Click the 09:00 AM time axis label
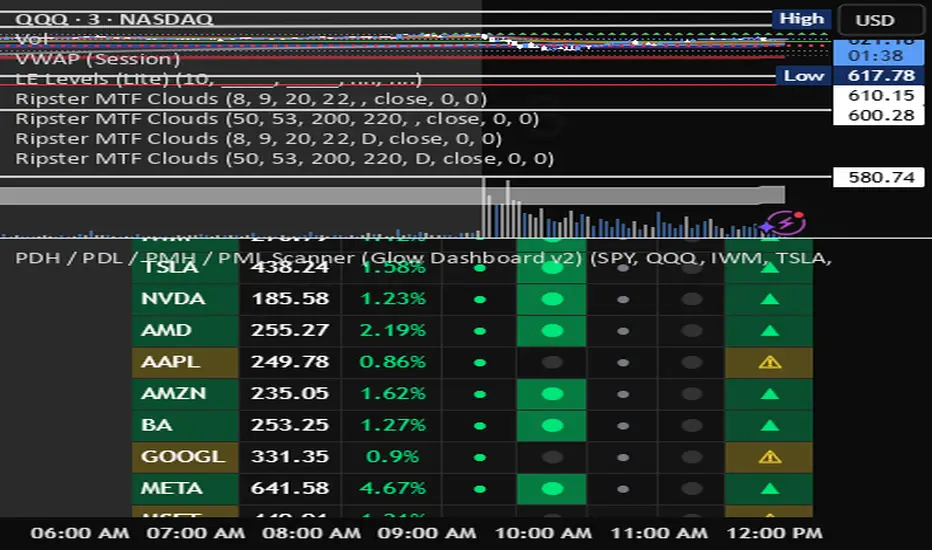The height and width of the screenshot is (550, 932). [x=427, y=533]
